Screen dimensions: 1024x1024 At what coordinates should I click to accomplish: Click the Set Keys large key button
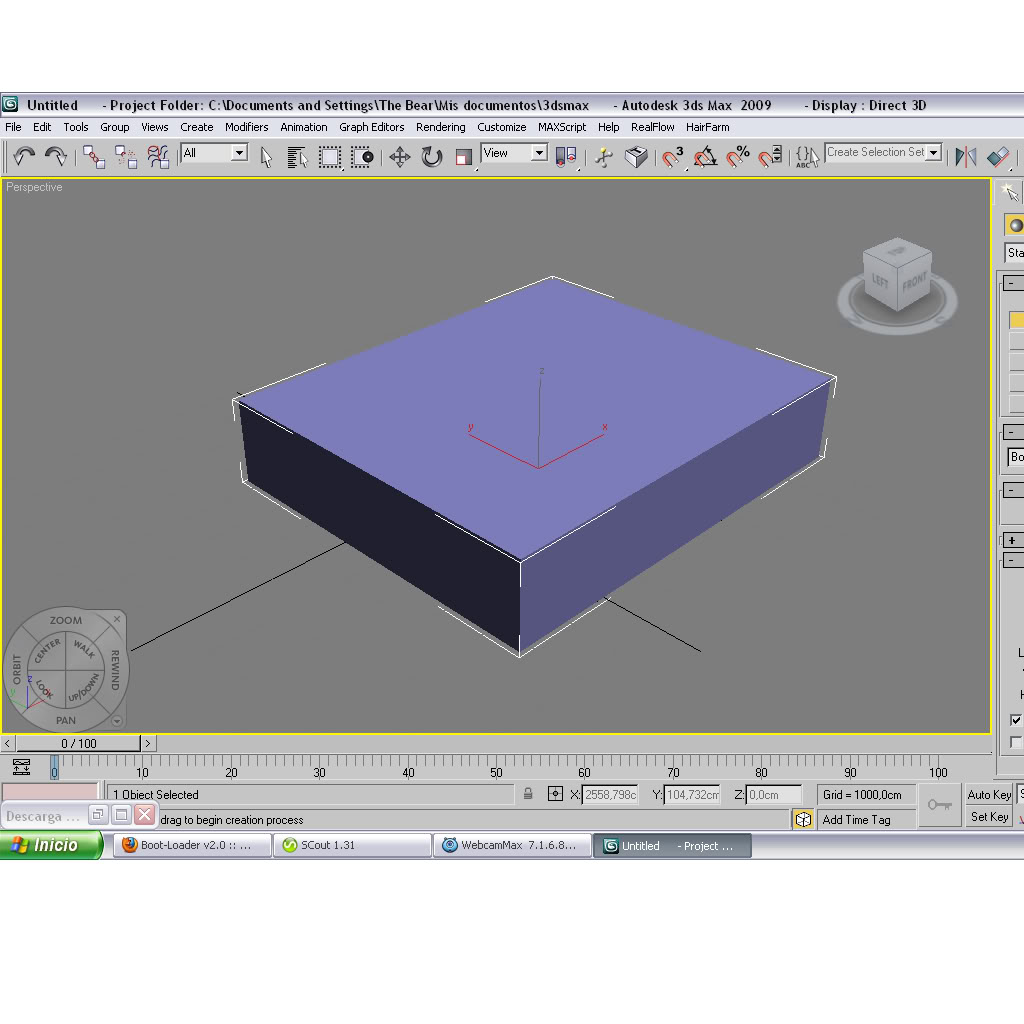pos(940,805)
